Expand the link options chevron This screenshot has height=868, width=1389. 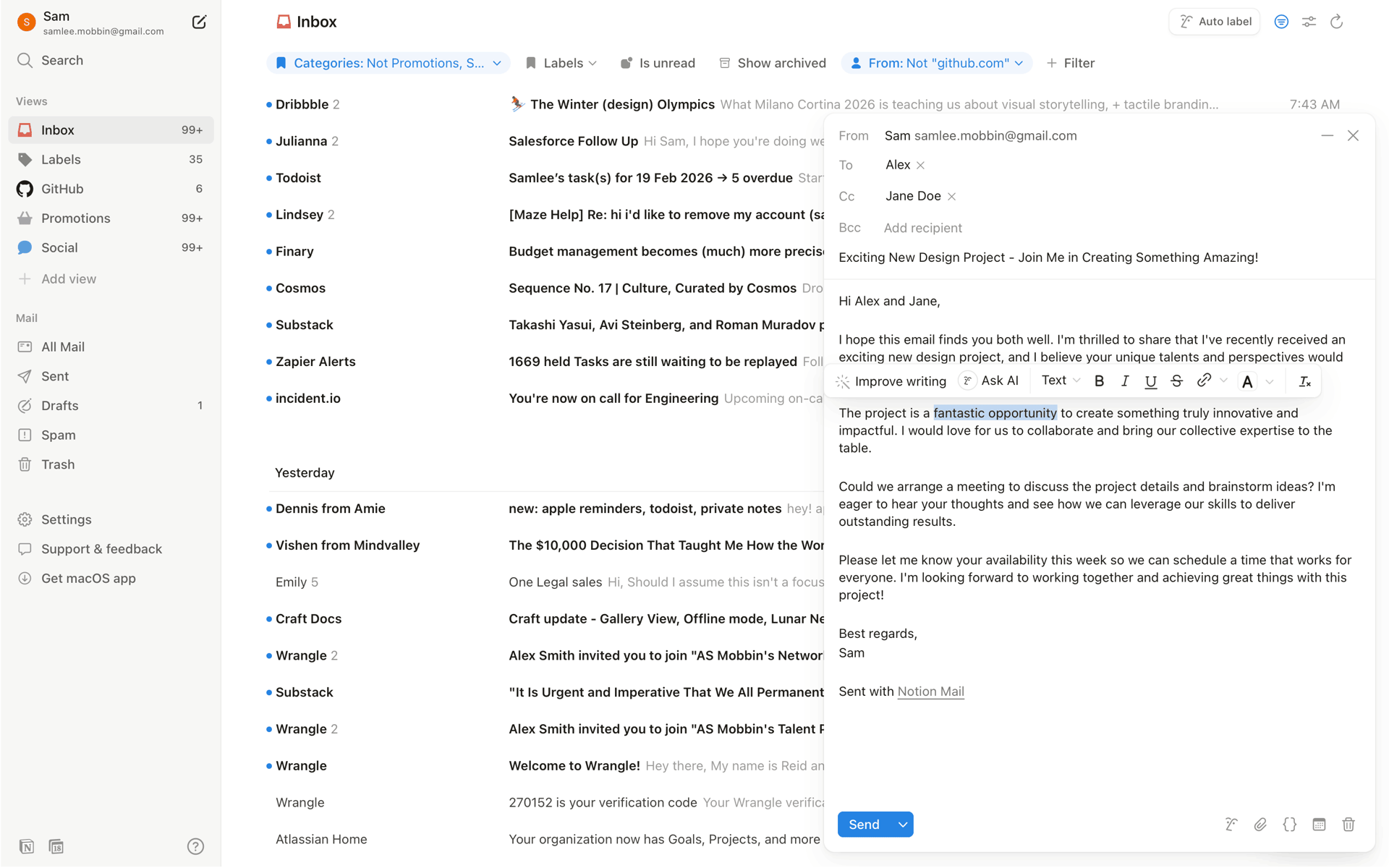coord(1224,380)
